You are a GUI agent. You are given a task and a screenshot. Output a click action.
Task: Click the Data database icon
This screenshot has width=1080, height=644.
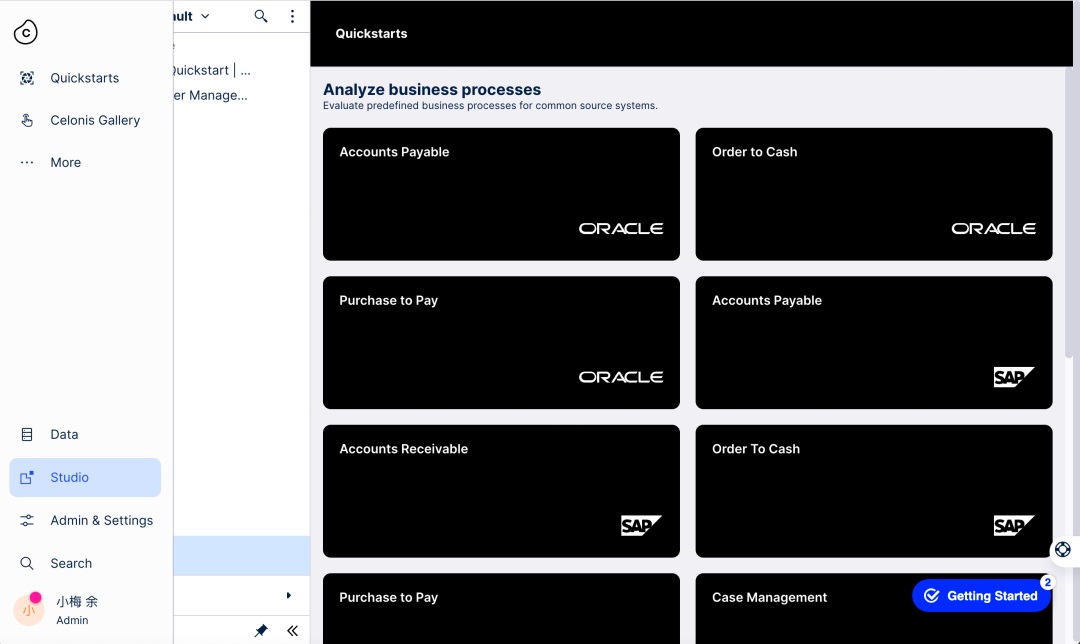27,435
